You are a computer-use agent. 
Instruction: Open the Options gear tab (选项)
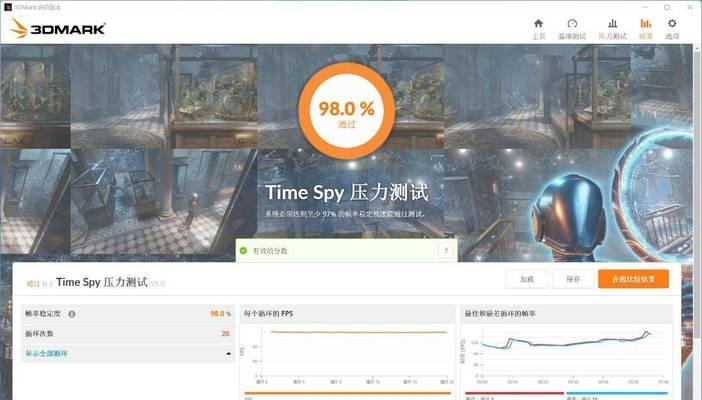(672, 29)
